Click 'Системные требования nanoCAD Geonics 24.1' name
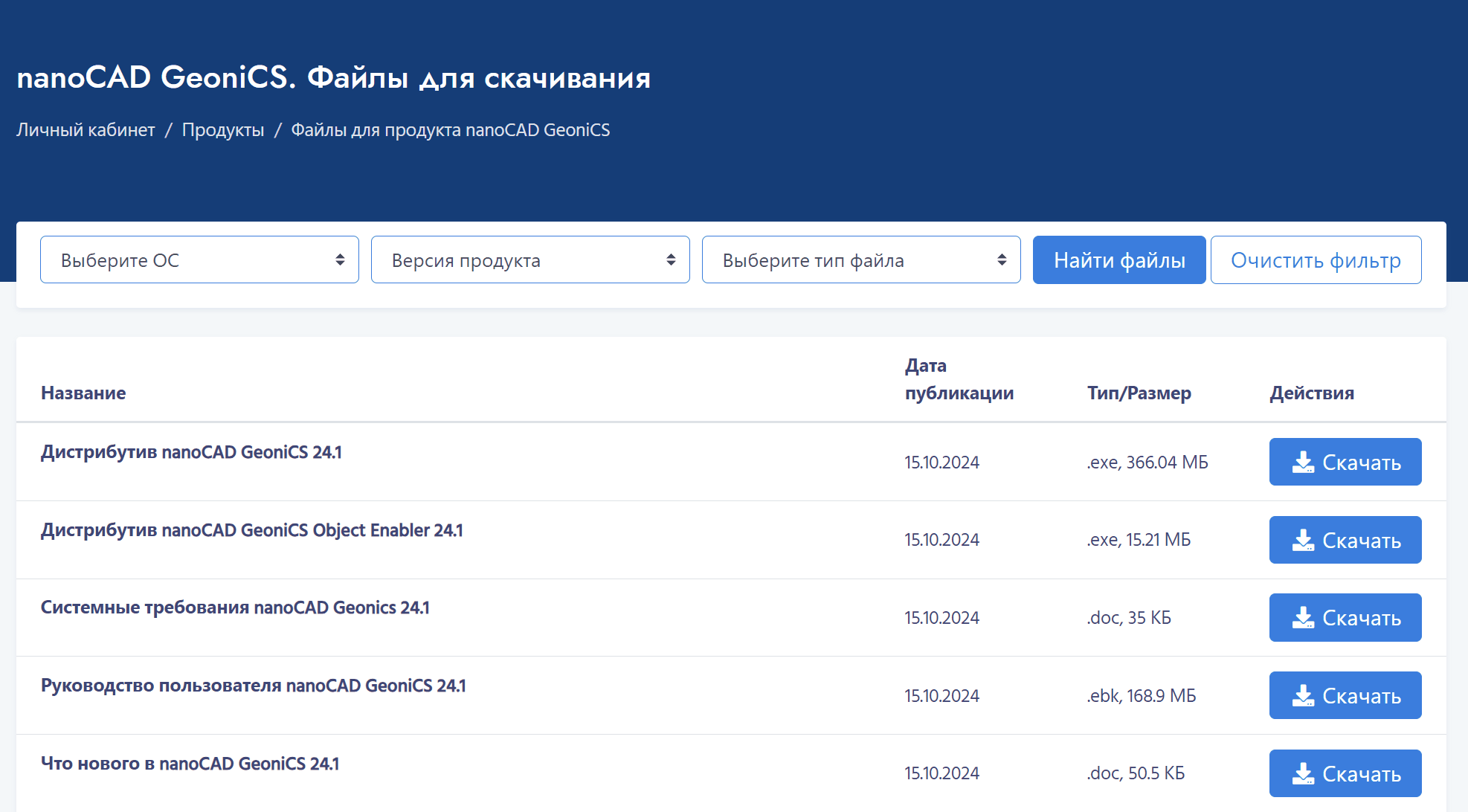Viewport: 1468px width, 812px height. click(235, 608)
